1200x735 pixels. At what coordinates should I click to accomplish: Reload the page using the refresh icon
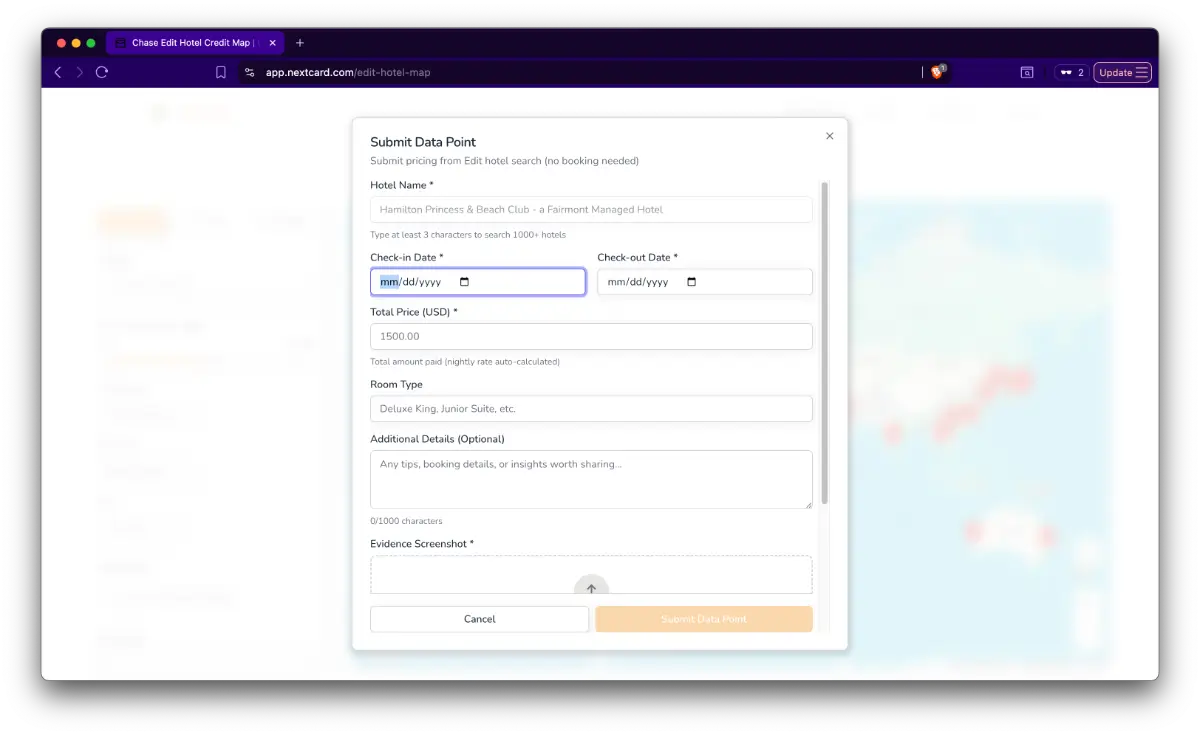(102, 72)
